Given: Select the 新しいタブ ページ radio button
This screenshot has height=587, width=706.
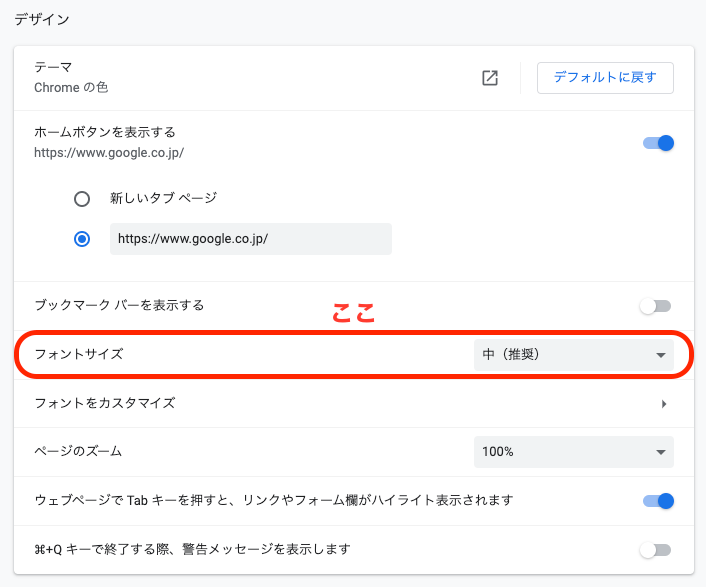Looking at the screenshot, I should [82, 199].
